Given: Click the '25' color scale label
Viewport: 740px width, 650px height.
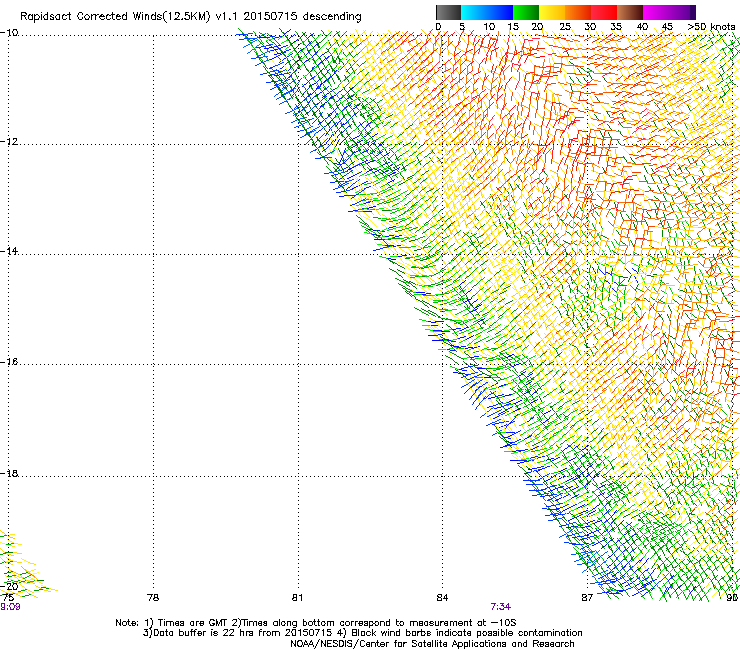Looking at the screenshot, I should click(x=565, y=27).
